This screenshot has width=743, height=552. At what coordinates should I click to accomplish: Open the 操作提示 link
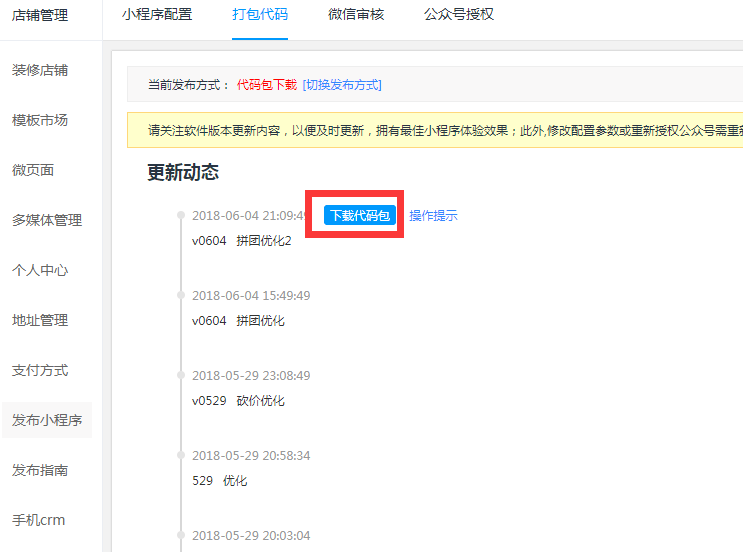point(433,215)
